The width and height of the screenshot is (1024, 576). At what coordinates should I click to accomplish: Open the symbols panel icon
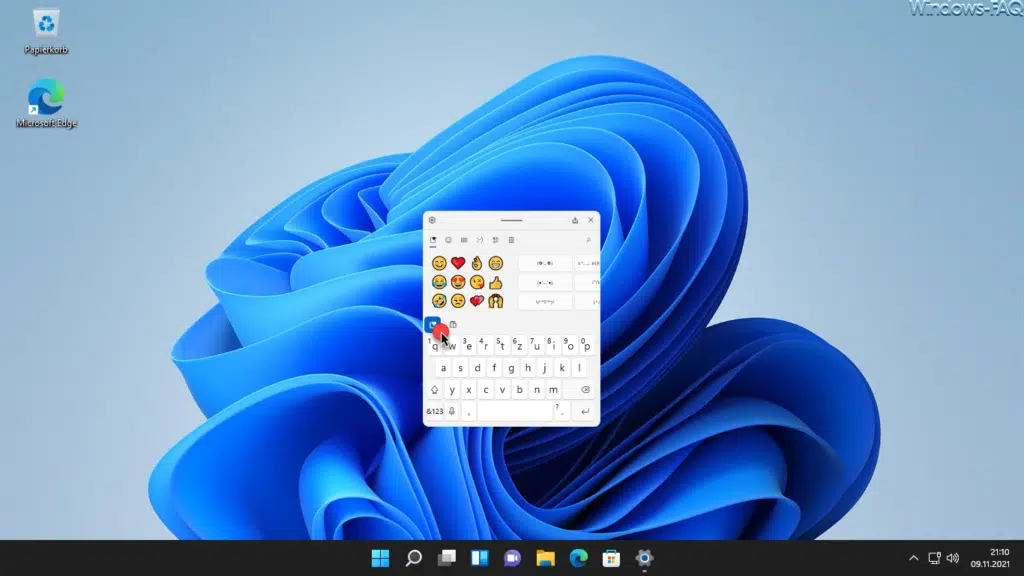[x=495, y=239]
